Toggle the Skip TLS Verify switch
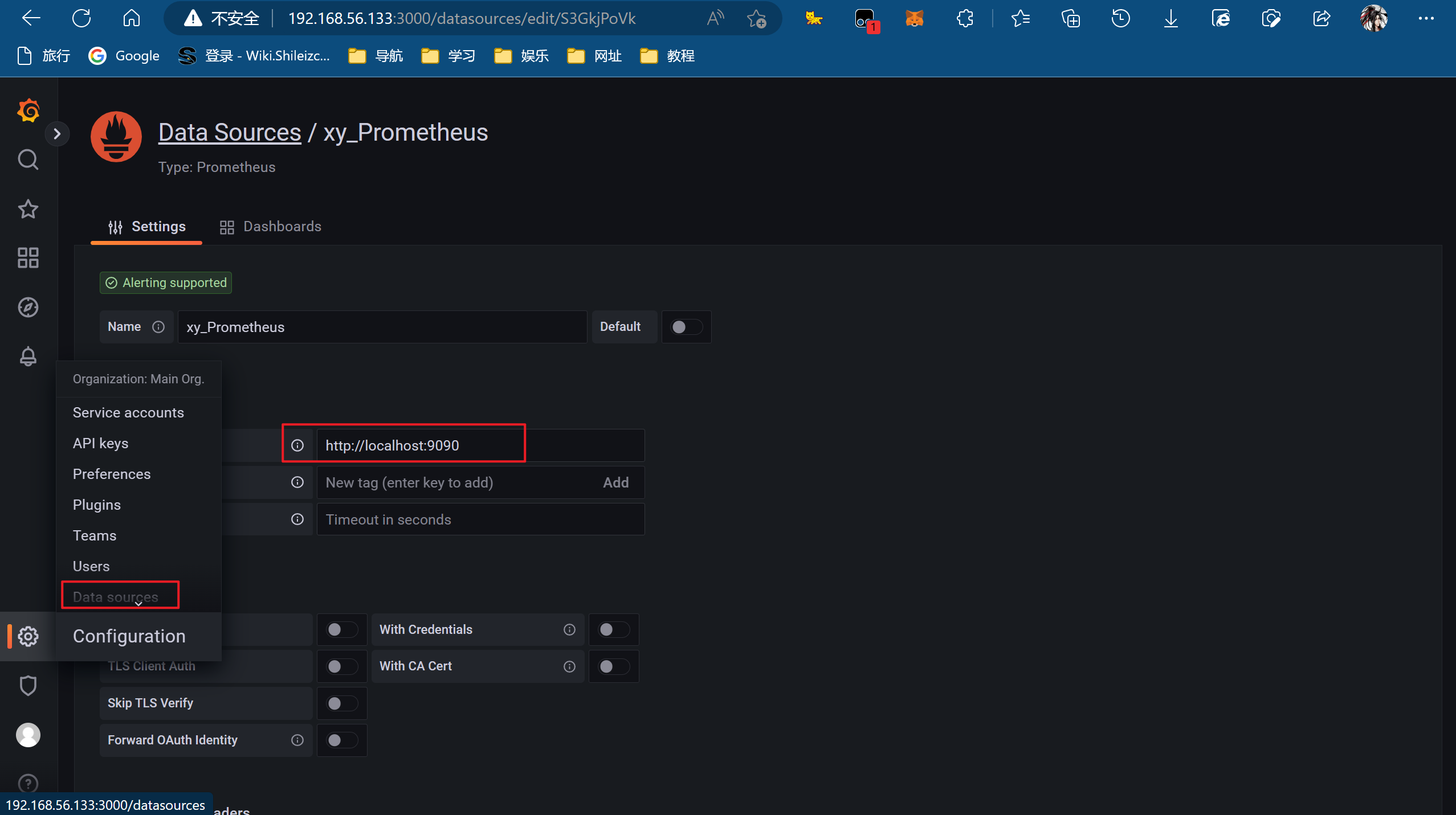The width and height of the screenshot is (1456, 815). [342, 703]
